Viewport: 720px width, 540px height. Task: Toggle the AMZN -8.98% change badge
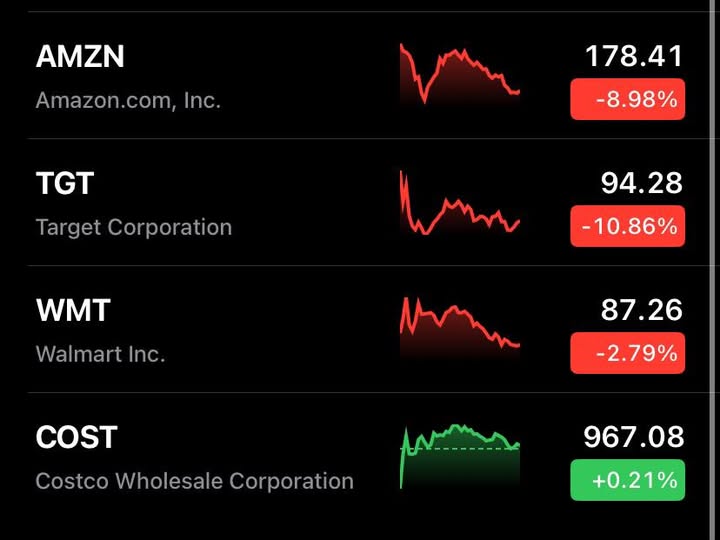(628, 100)
